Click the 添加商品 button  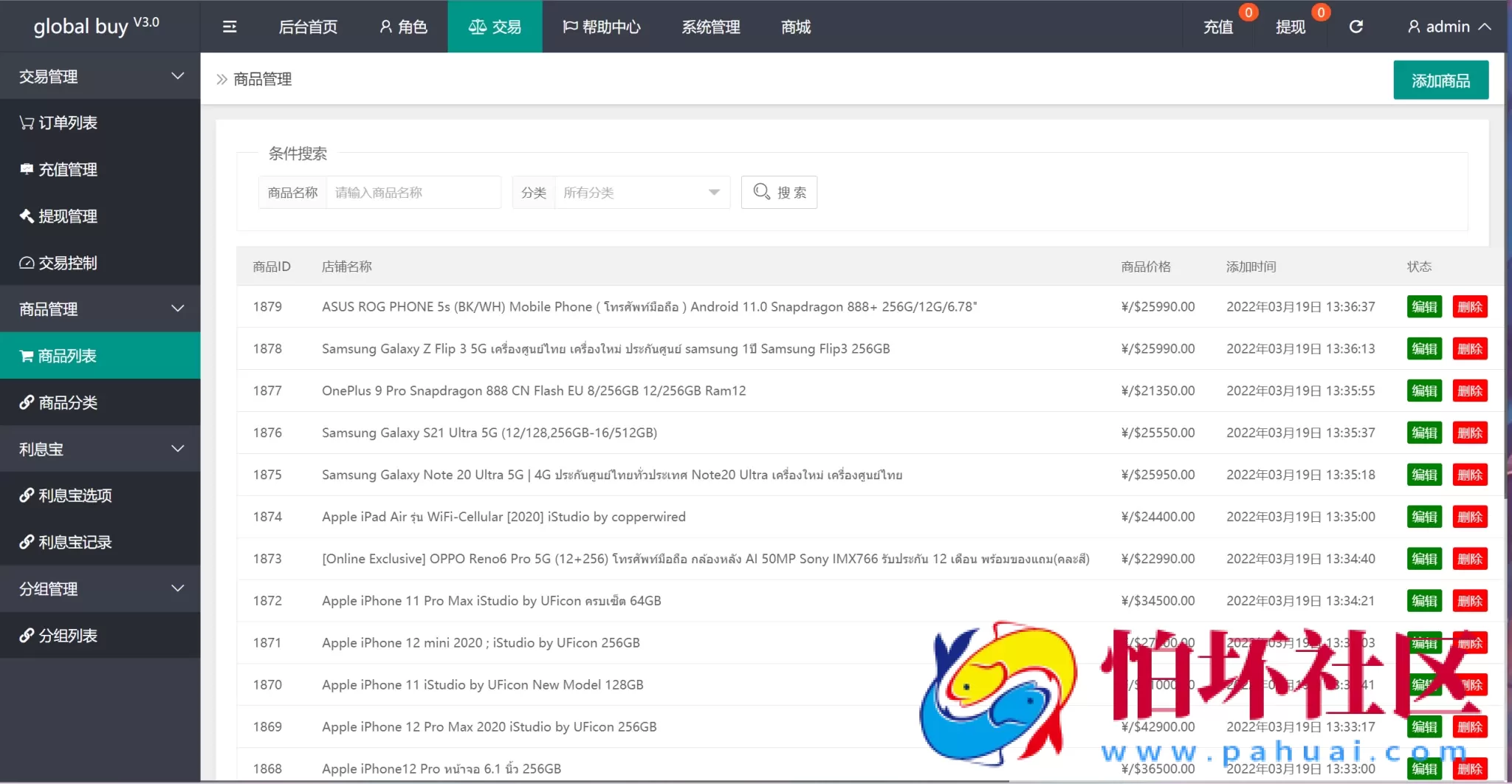tap(1440, 80)
